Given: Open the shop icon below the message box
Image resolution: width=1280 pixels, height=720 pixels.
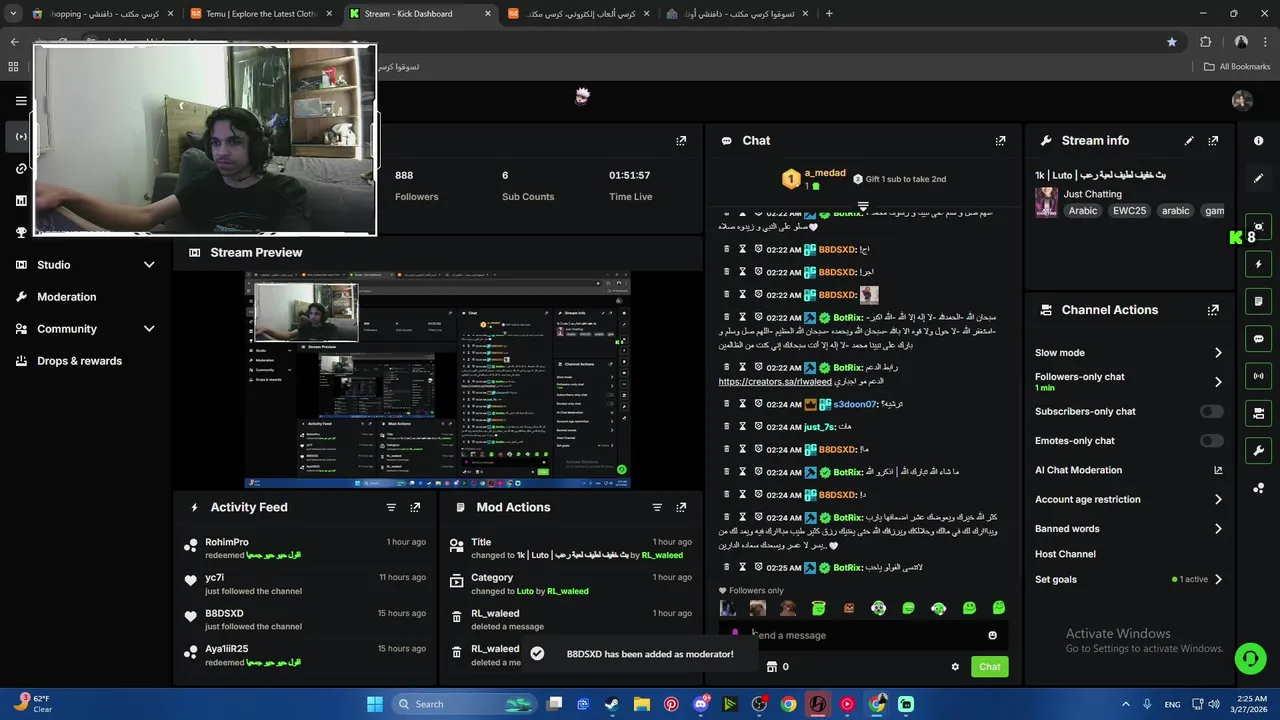Looking at the screenshot, I should click(x=771, y=667).
